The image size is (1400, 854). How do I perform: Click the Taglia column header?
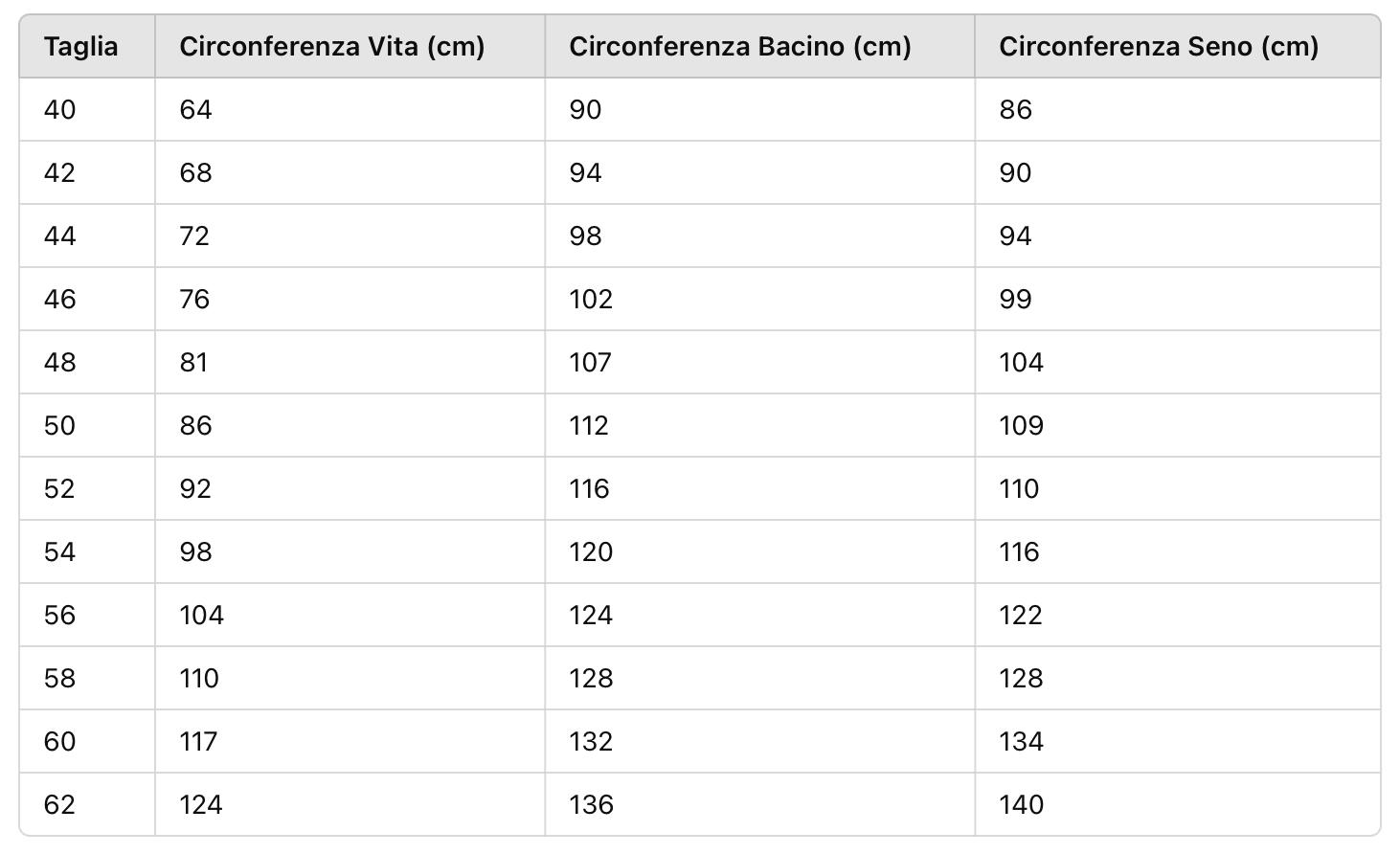[81, 46]
